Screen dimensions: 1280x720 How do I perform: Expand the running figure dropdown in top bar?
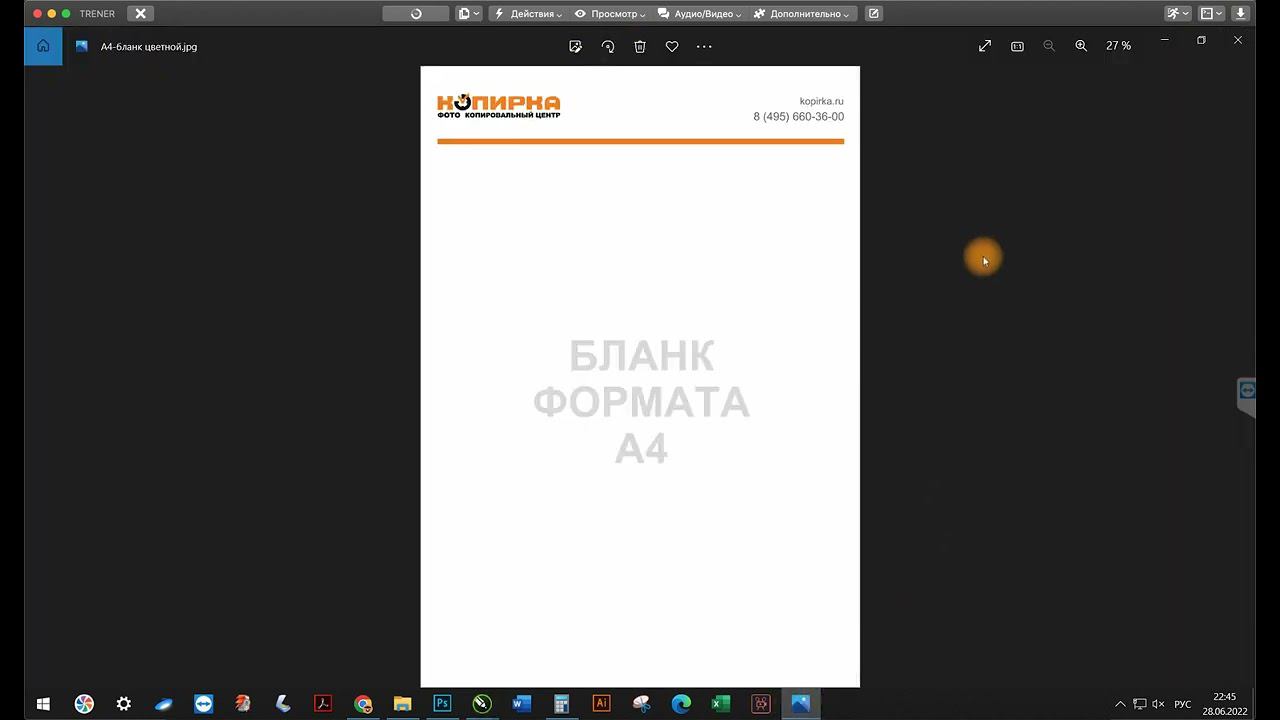(x=1178, y=14)
